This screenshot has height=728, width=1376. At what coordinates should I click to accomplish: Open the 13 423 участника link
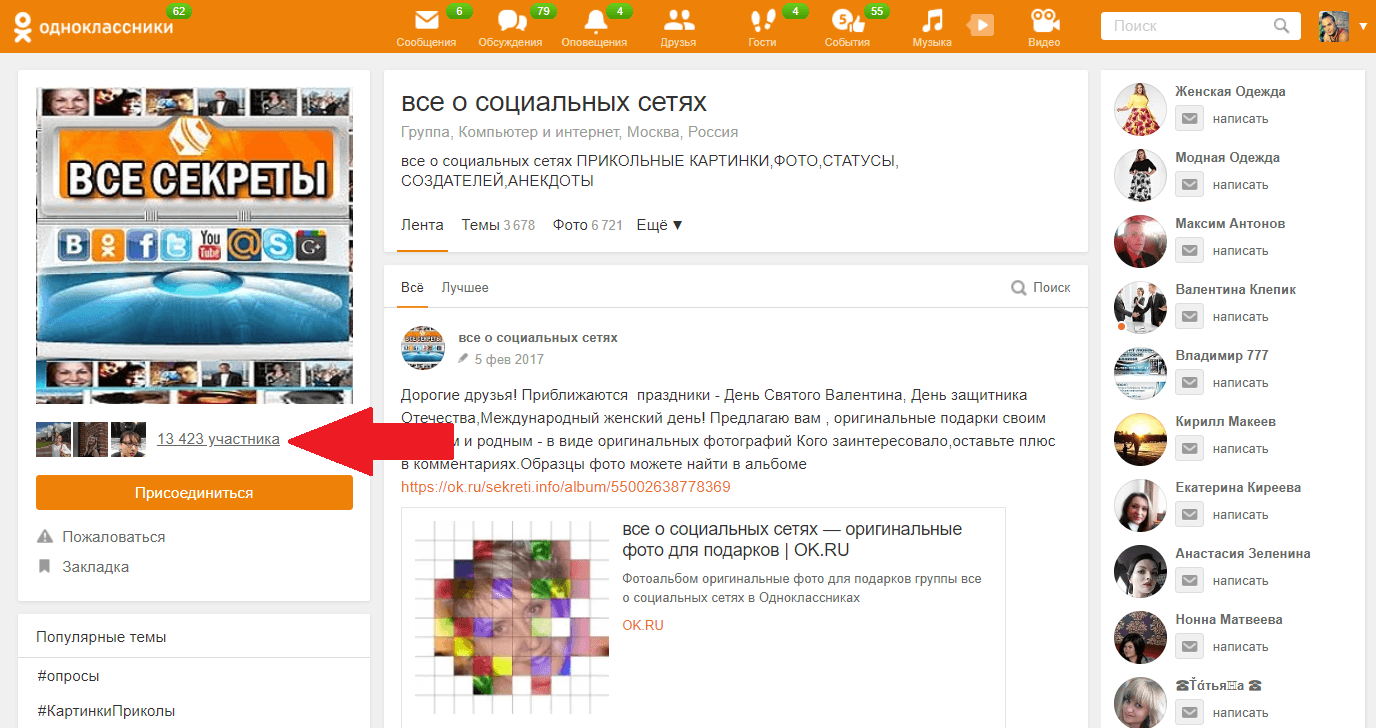click(218, 438)
